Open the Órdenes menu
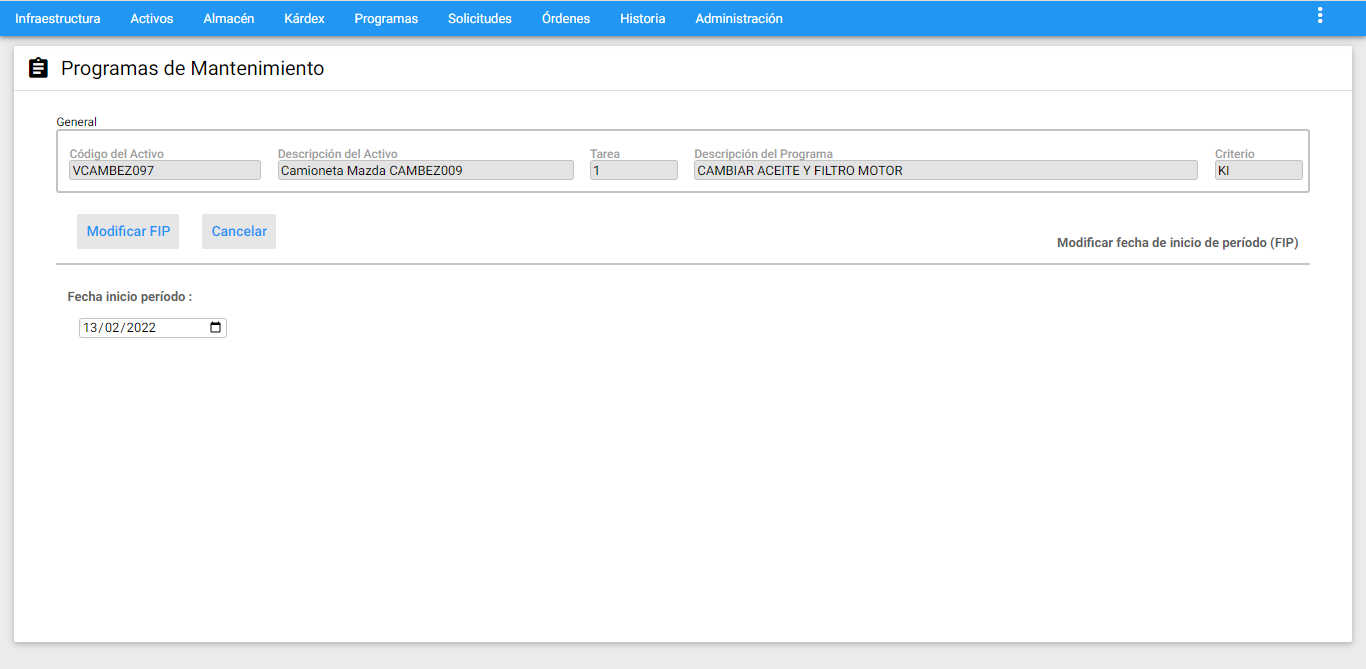Screen dimensions: 1366x669 [566, 18]
